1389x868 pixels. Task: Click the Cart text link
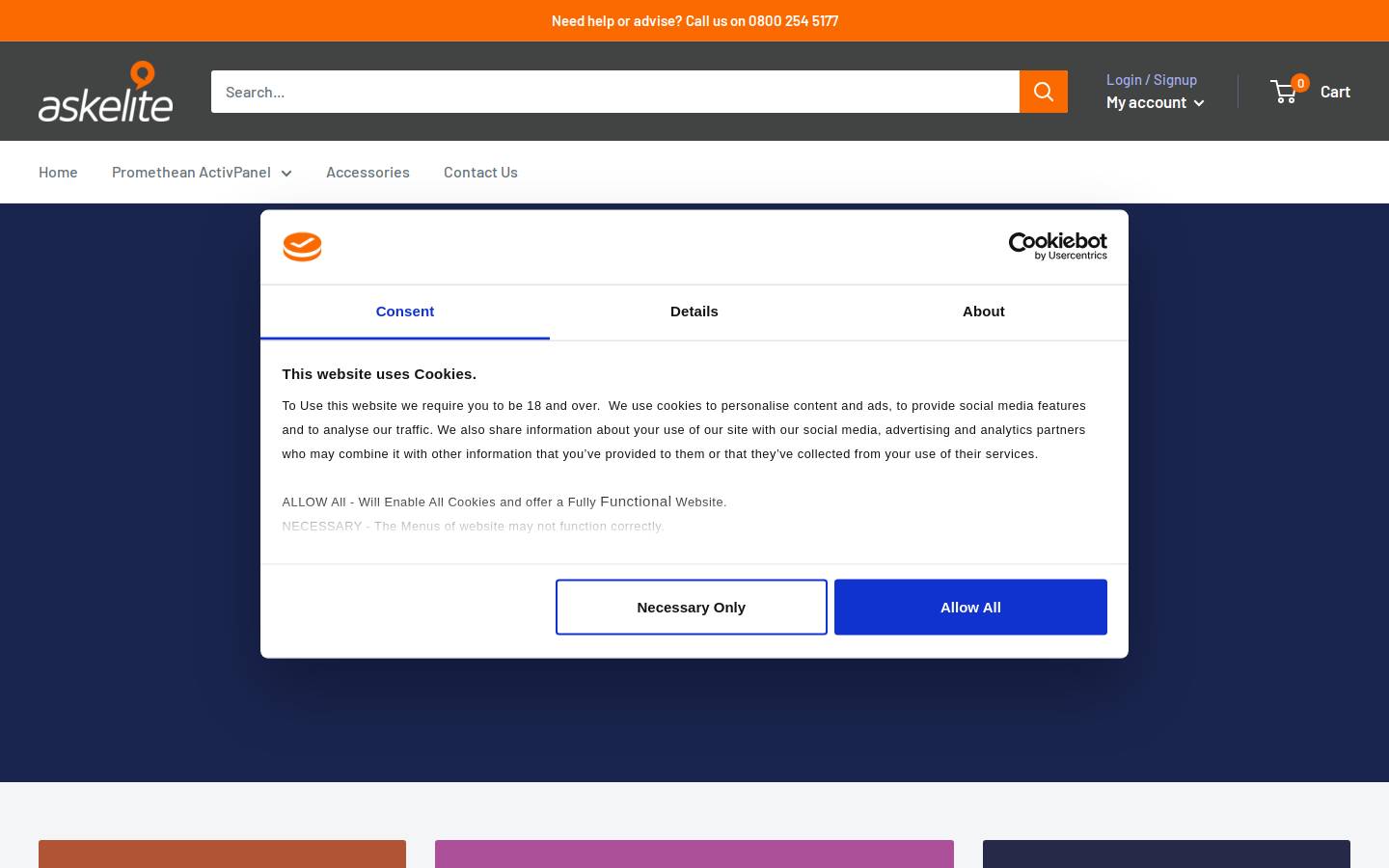point(1335,92)
